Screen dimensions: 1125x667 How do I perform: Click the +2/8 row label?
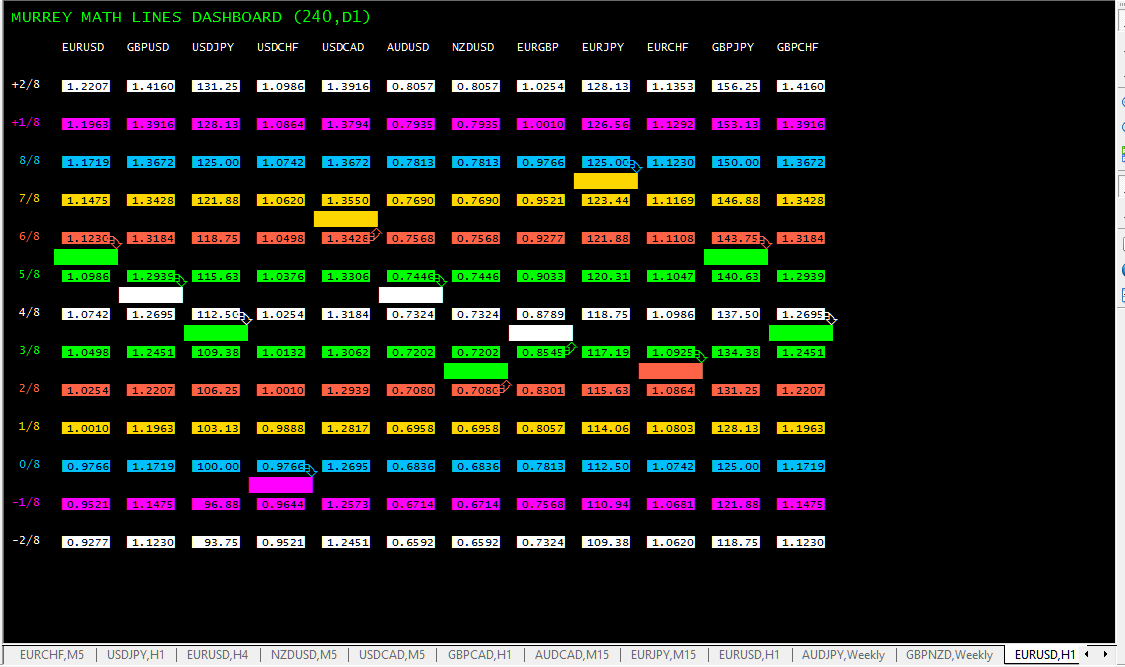point(26,85)
